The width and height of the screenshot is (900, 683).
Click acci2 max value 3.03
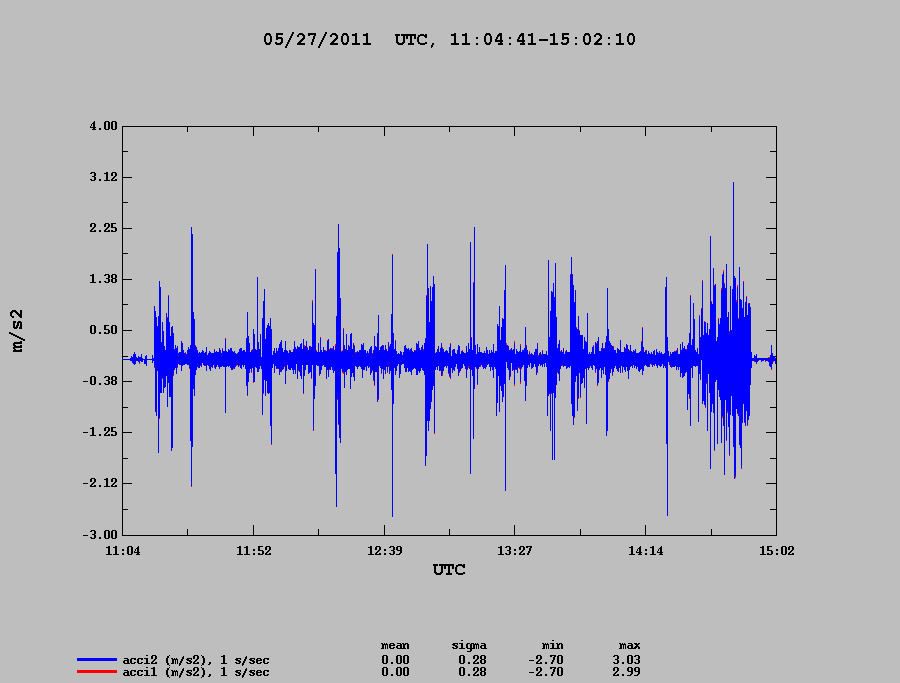click(x=626, y=661)
